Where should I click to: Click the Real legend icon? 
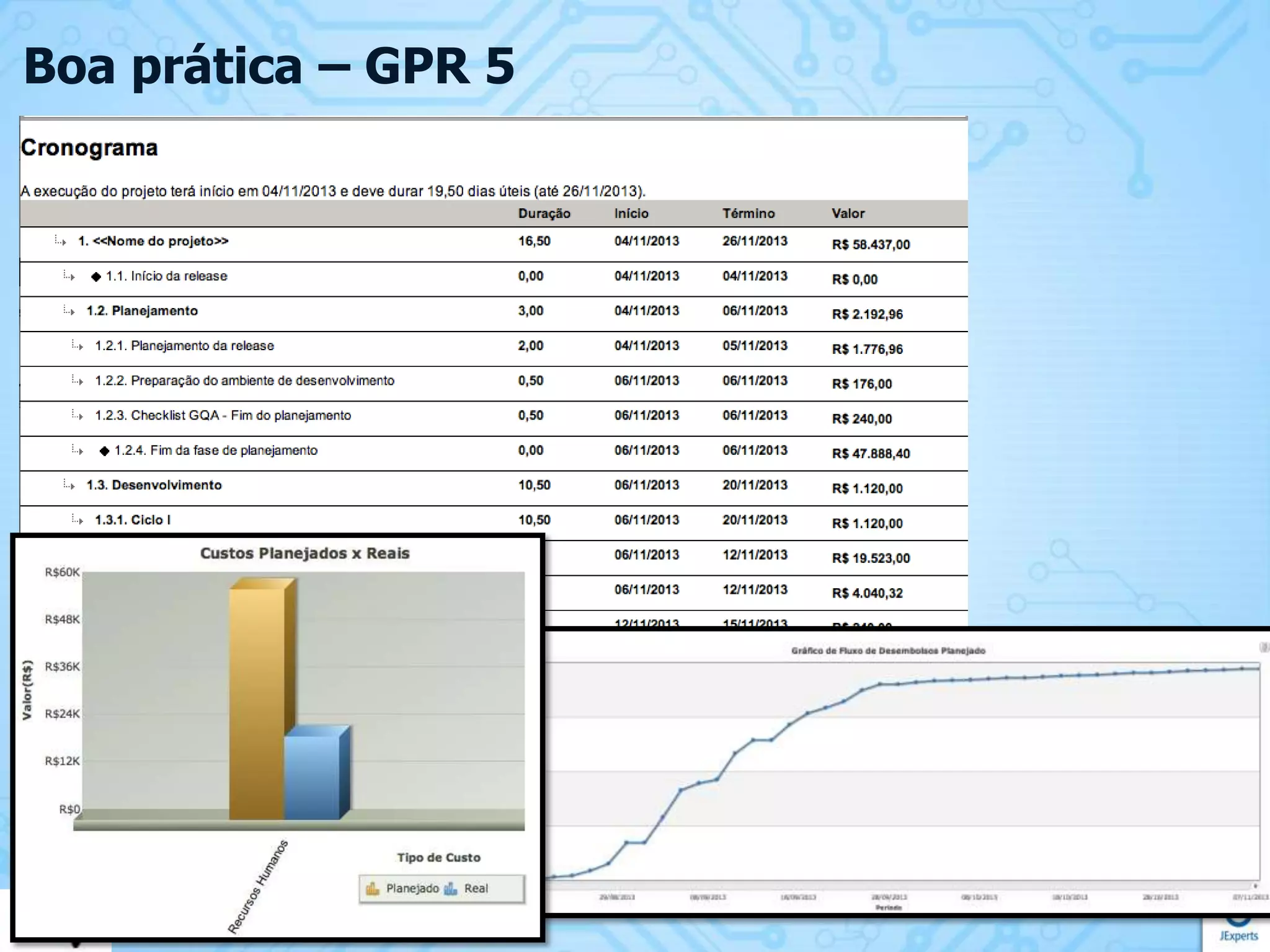[x=451, y=889]
